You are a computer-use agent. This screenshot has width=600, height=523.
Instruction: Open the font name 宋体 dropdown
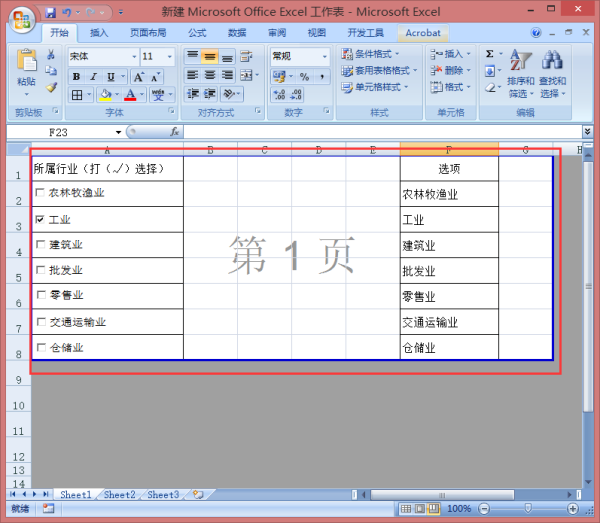134,57
